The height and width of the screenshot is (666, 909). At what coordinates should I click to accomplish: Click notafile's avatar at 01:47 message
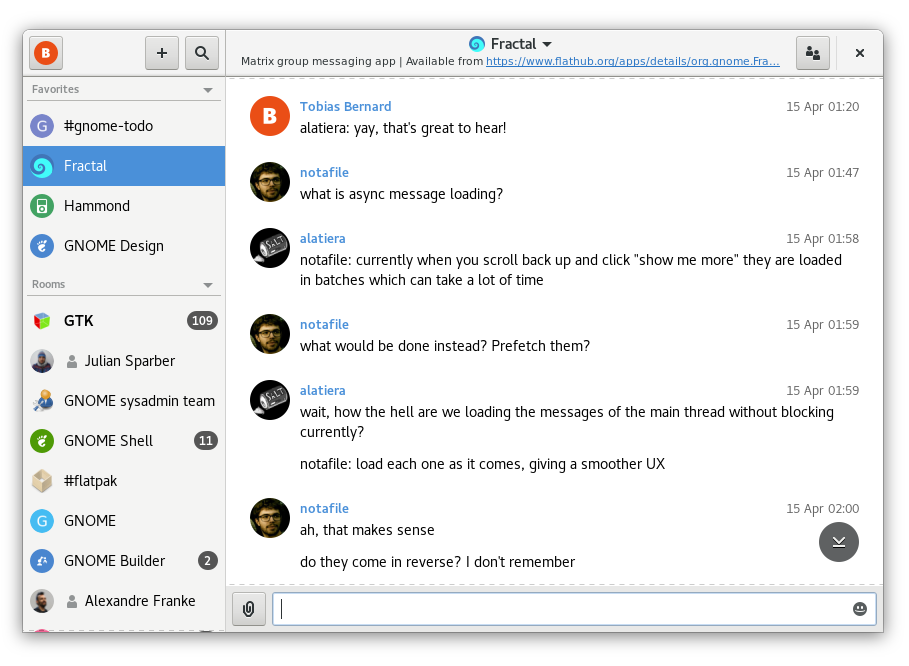coord(270,182)
